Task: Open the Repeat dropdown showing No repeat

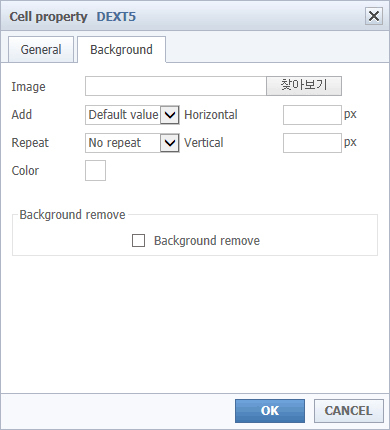Action: pos(132,143)
